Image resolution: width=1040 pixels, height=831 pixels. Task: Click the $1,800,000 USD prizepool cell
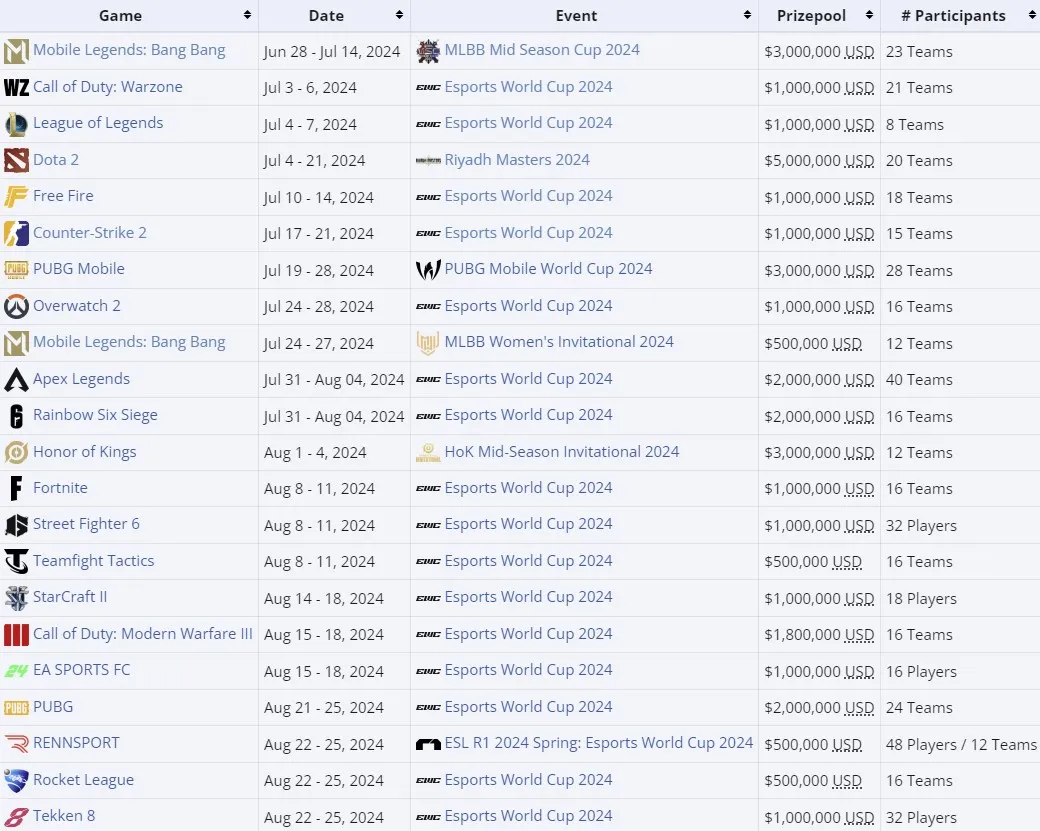click(819, 635)
